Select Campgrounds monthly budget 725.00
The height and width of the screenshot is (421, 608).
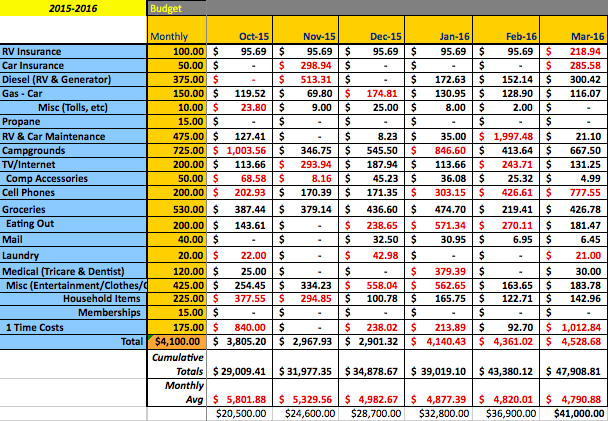(x=177, y=150)
